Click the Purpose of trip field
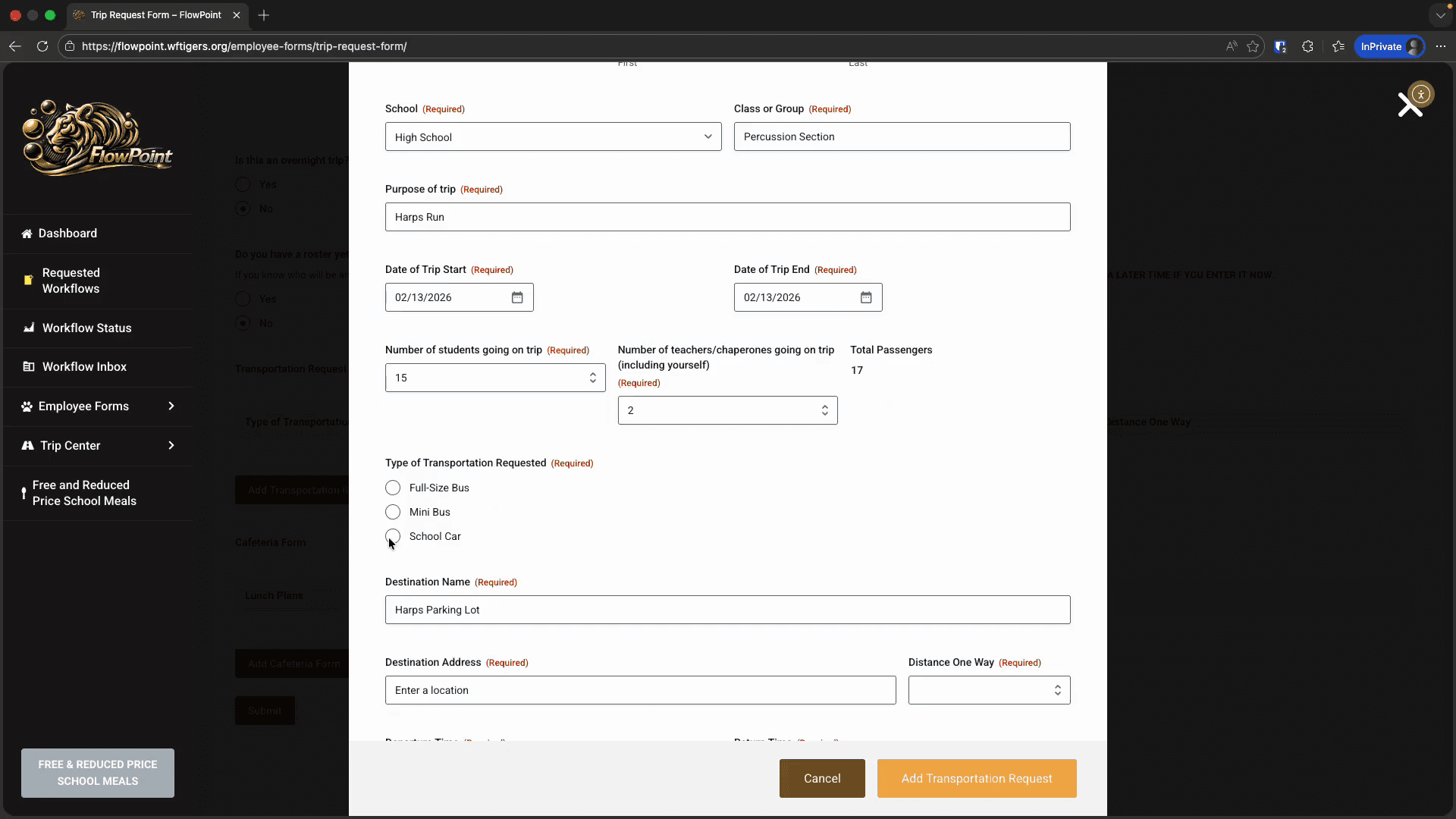 [x=728, y=217]
